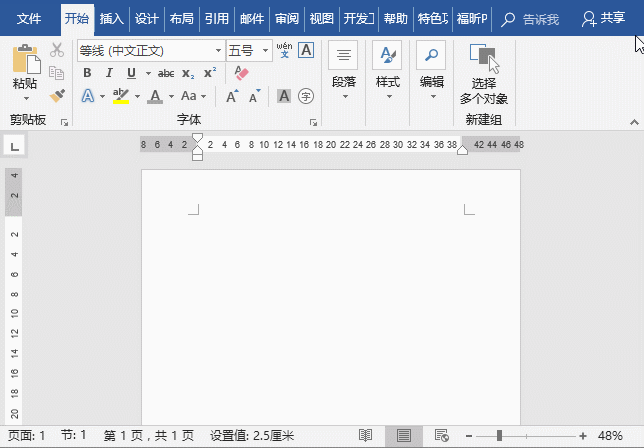Toggle Italic formatting

[x=108, y=73]
